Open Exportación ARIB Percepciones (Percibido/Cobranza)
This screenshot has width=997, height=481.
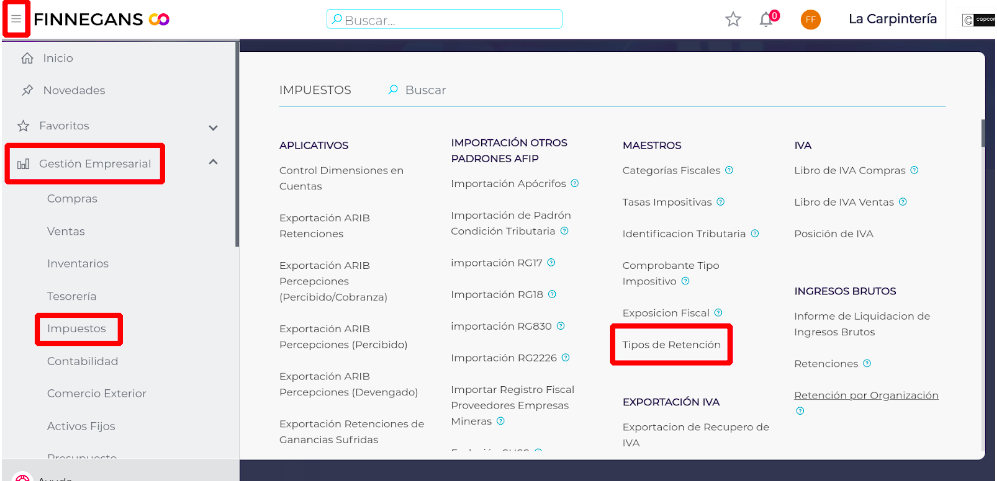(x=333, y=281)
